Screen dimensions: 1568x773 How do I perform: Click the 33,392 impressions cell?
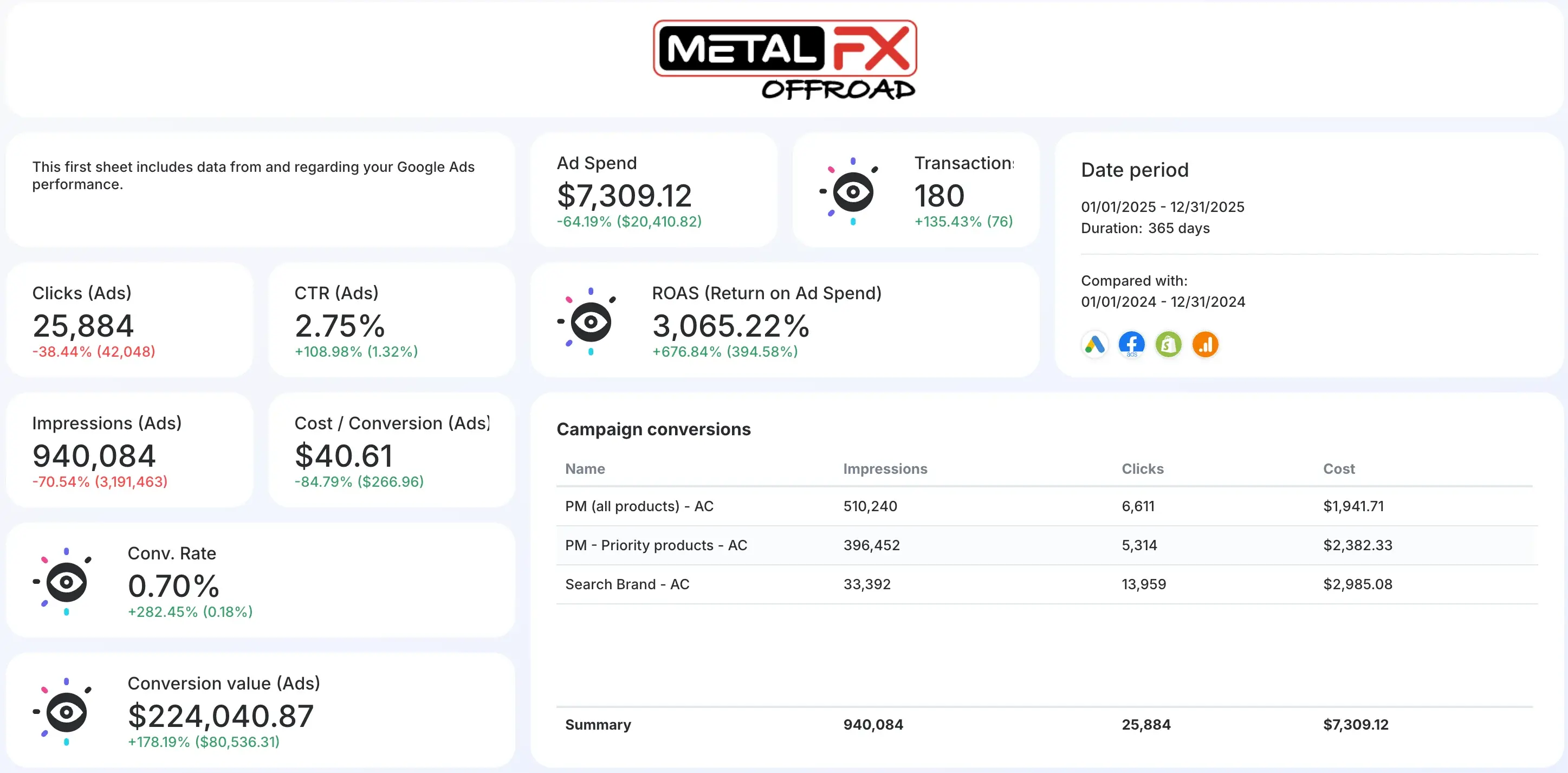pos(867,584)
